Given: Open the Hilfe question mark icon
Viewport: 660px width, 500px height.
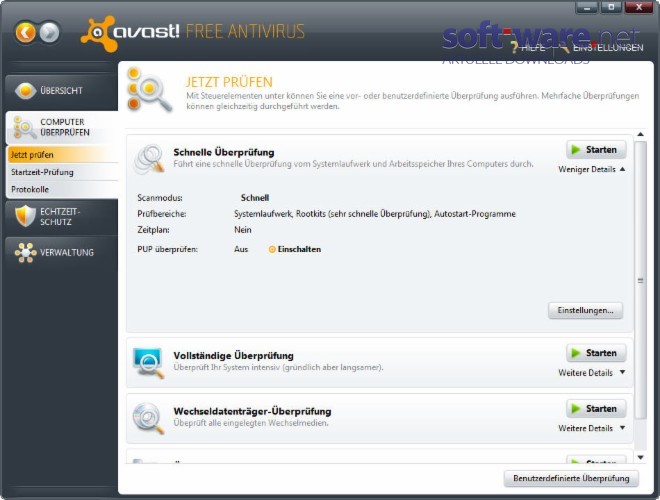Looking at the screenshot, I should tap(514, 47).
